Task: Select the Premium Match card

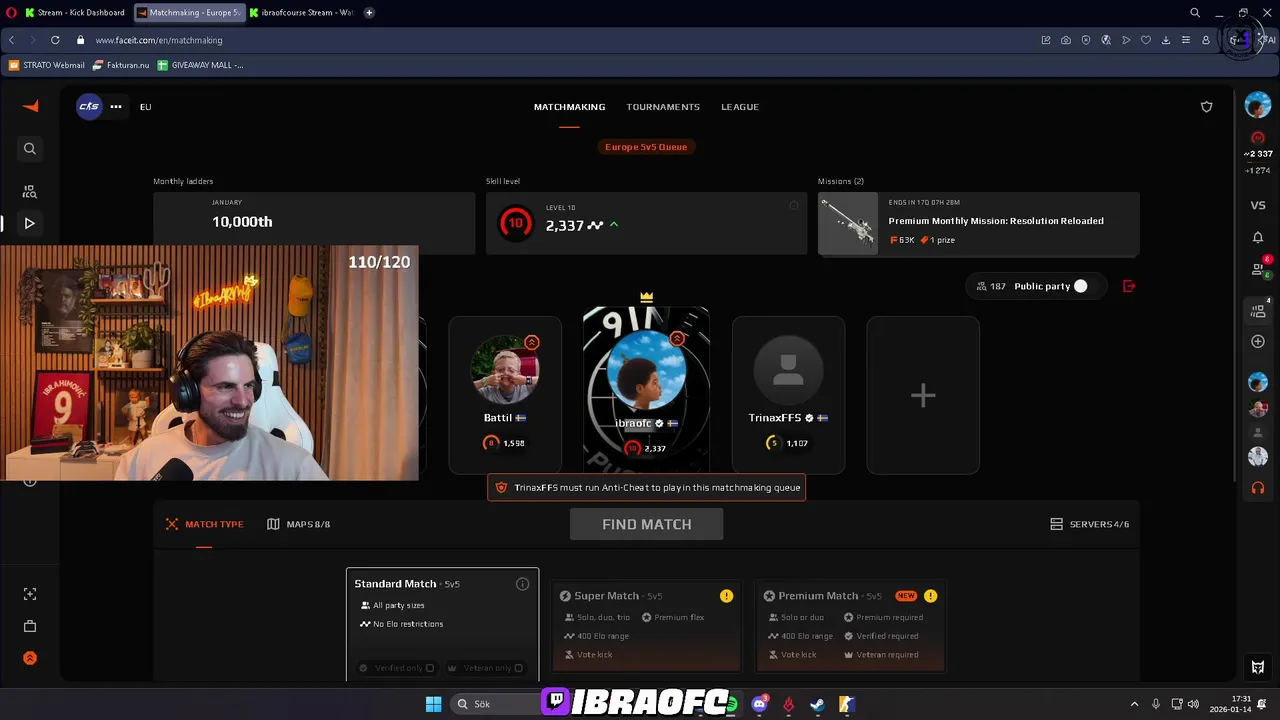Action: 850,628
